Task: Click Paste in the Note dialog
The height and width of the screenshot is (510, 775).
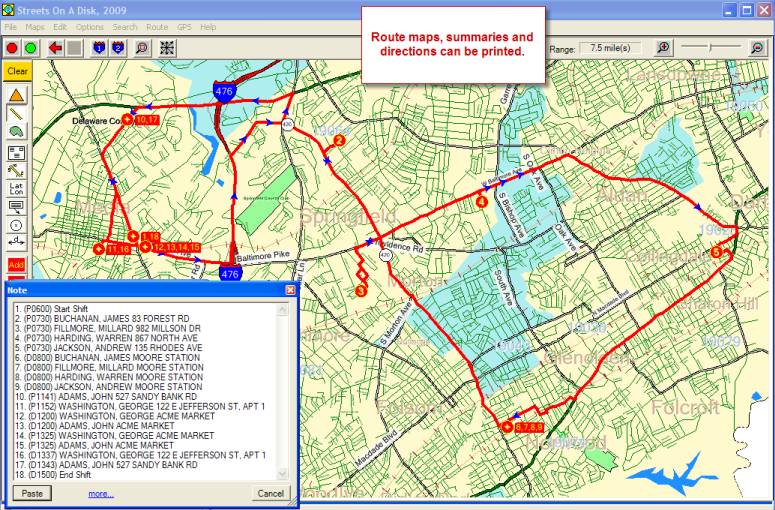Action: (x=32, y=493)
